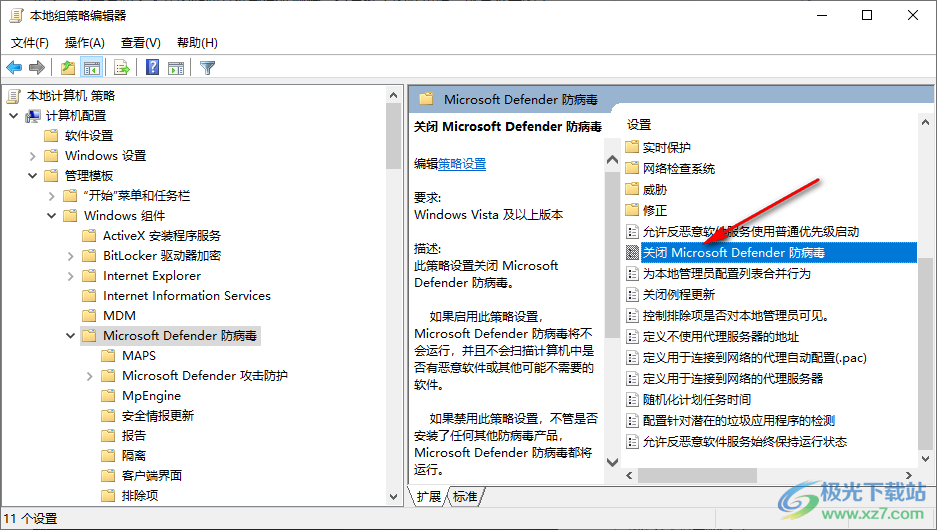Click the Forward arrow toolbar icon
The width and height of the screenshot is (937, 530).
click(37, 68)
